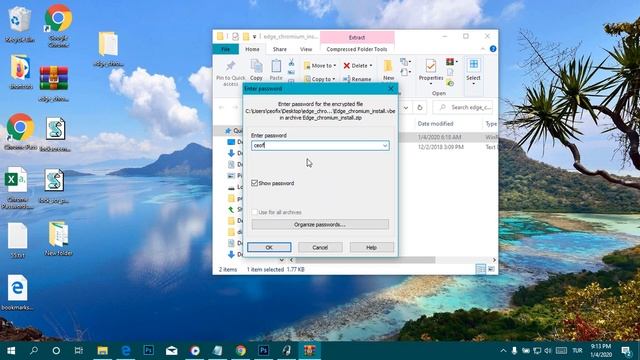The width and height of the screenshot is (640, 360).
Task: Open taskbar search magnifier
Action: (x=34, y=351)
